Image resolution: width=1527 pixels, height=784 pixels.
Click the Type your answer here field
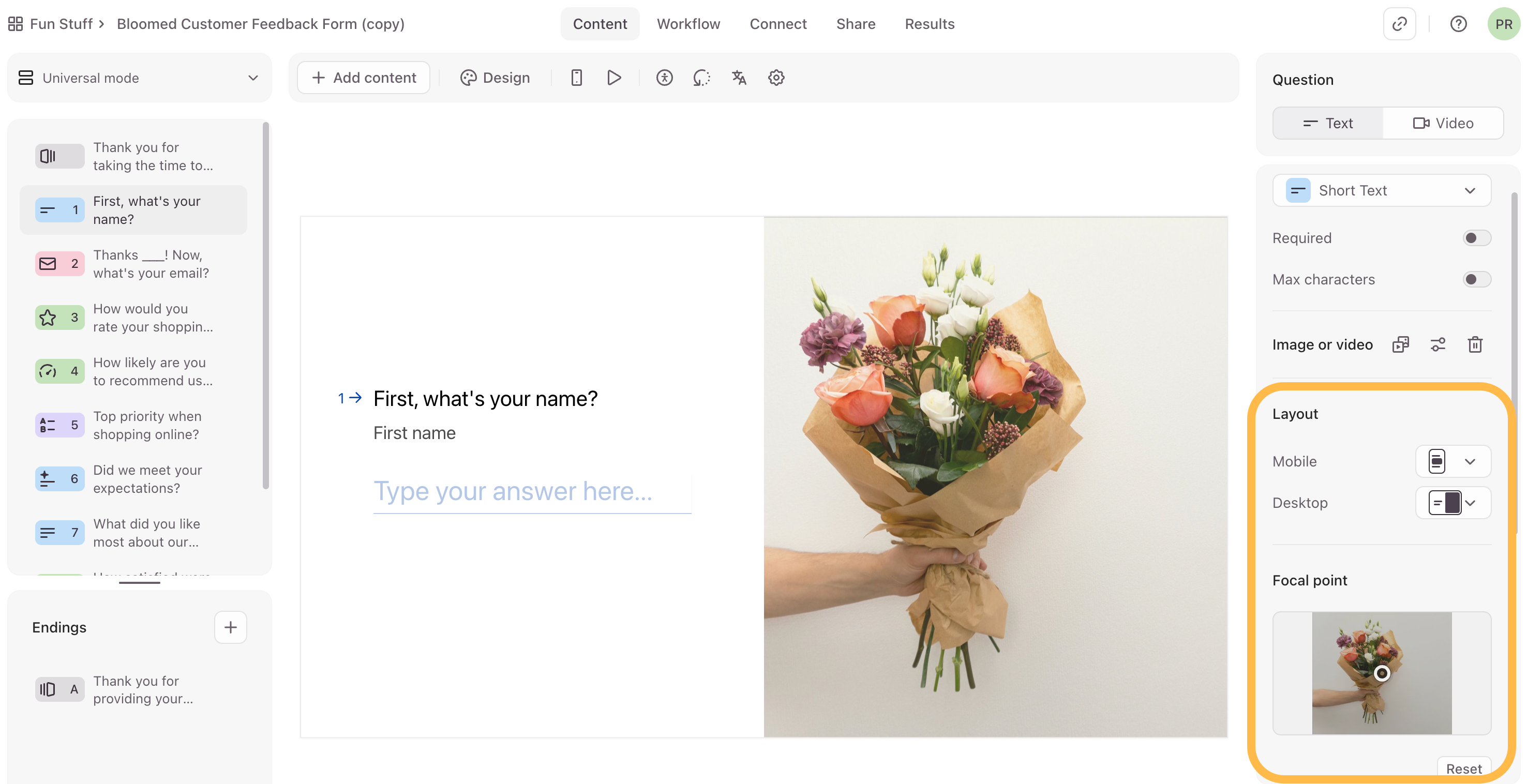pyautogui.click(x=532, y=491)
